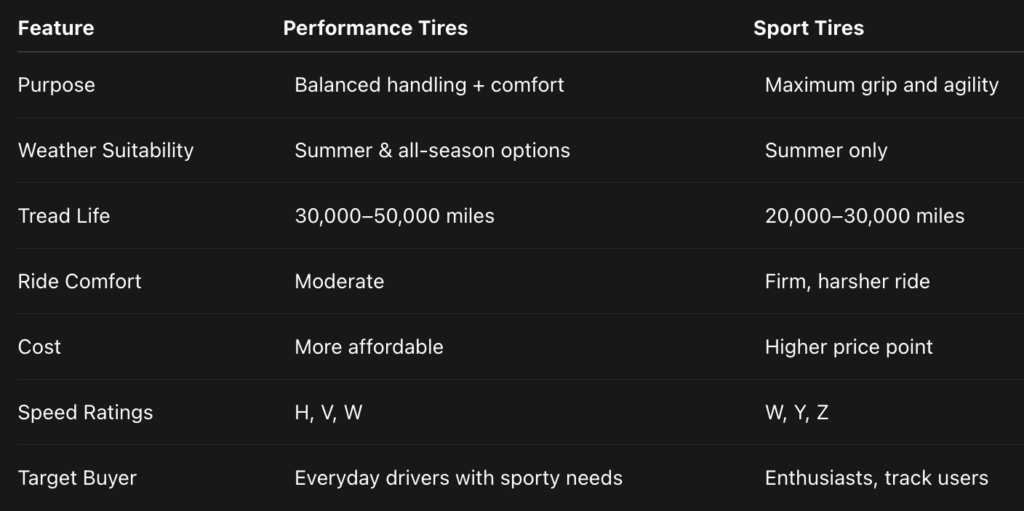1024x511 pixels.
Task: Click the 'More affordable' cell
Action: click(x=368, y=347)
